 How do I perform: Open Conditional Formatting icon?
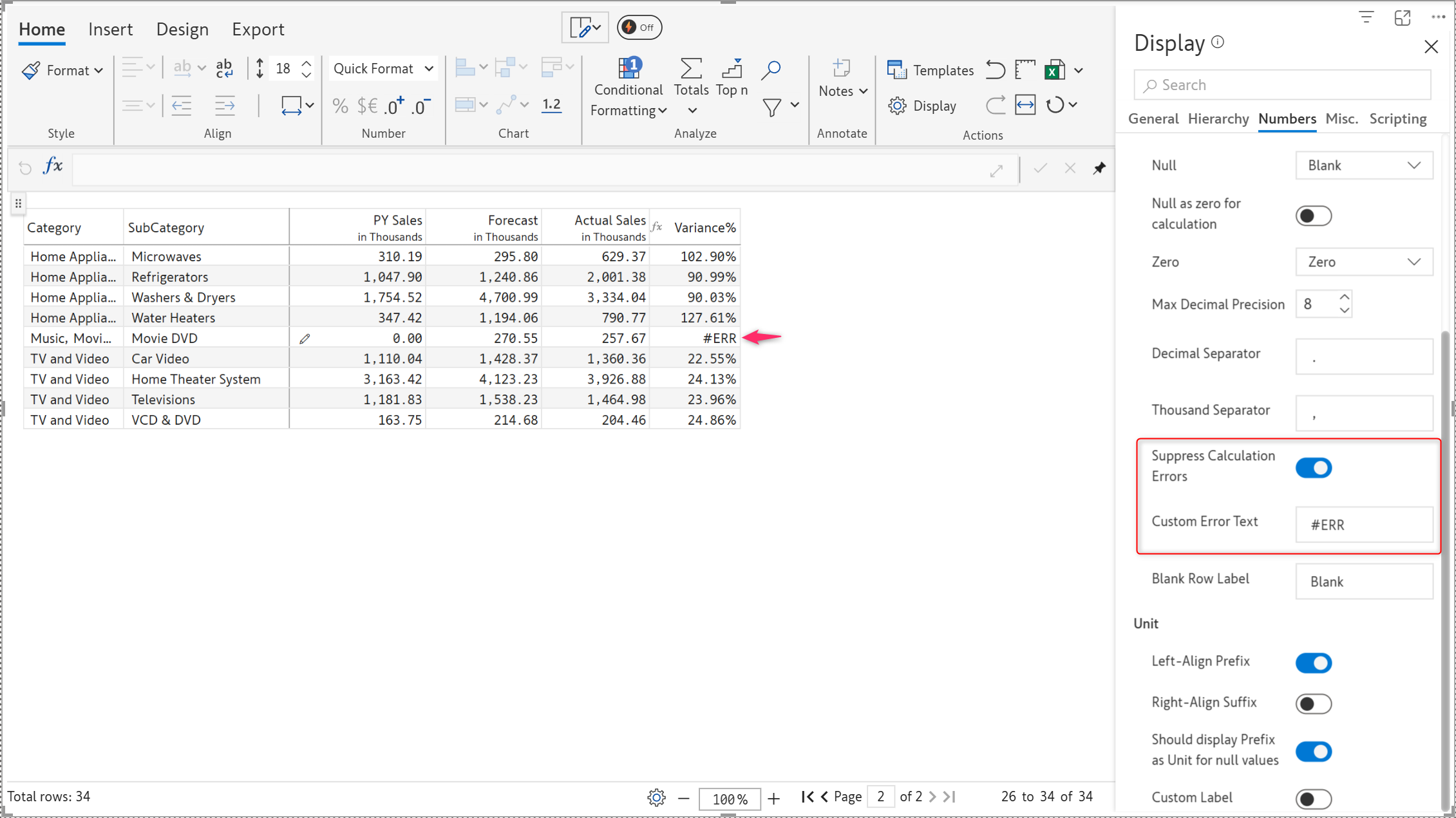(628, 68)
